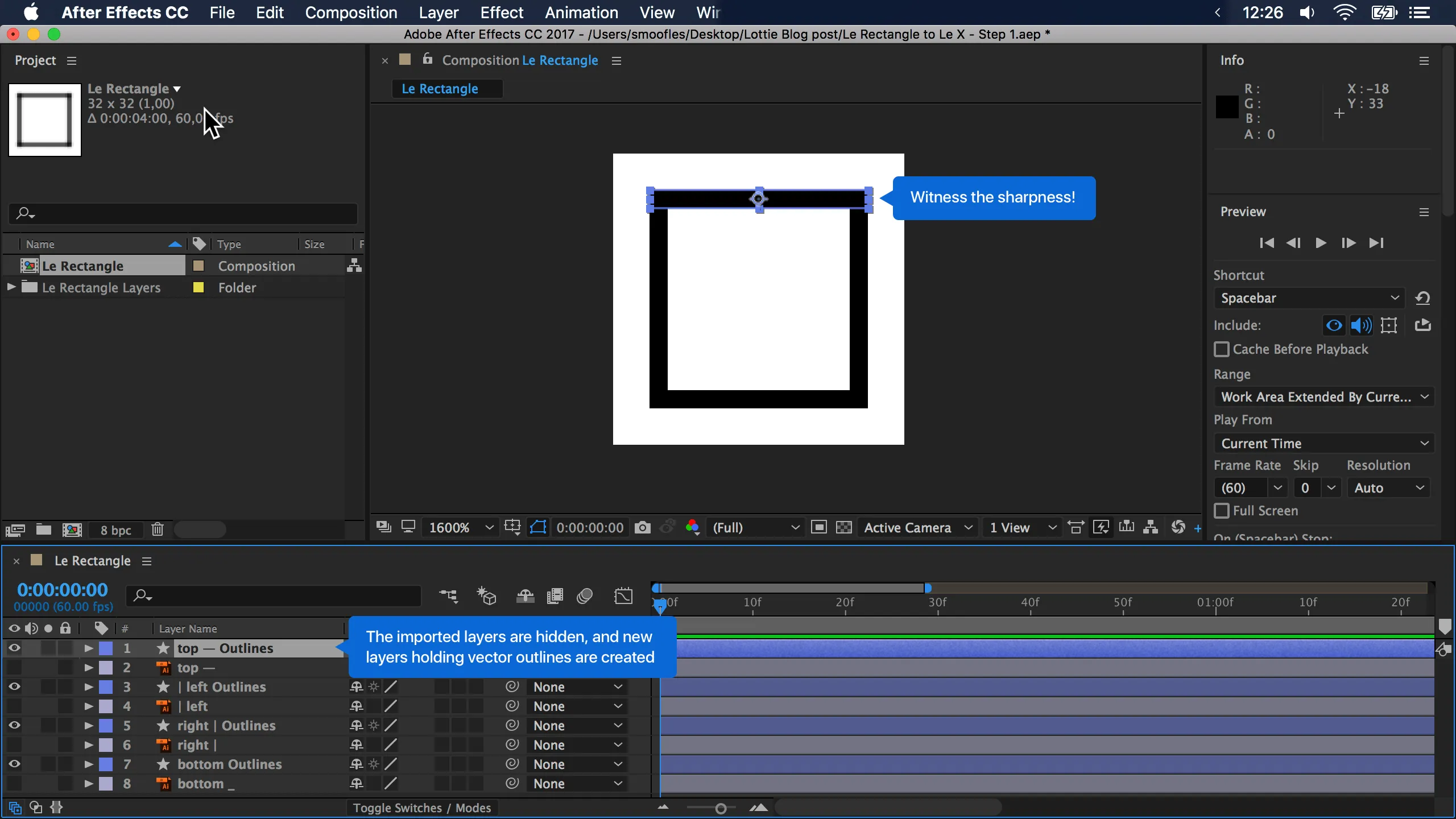Hide the left Outlines layer
Viewport: 1456px width, 819px height.
(14, 686)
